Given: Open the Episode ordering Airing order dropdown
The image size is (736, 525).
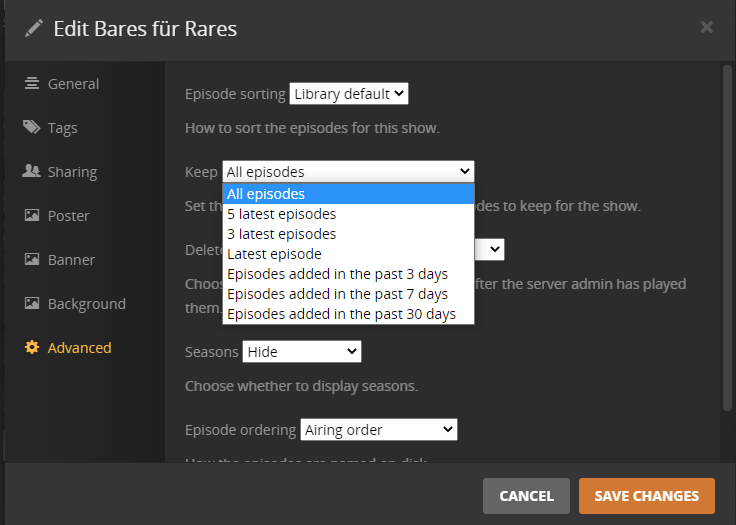Looking at the screenshot, I should click(379, 430).
